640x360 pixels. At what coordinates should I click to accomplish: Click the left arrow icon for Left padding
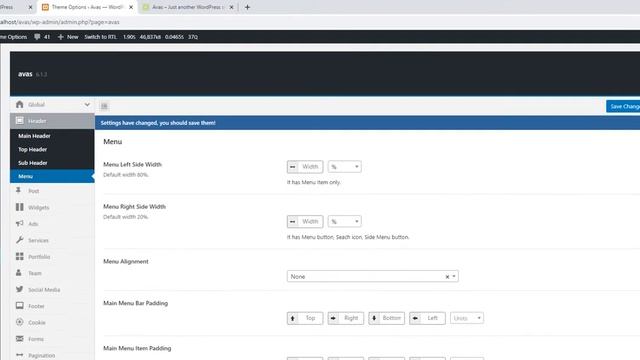[x=415, y=318]
